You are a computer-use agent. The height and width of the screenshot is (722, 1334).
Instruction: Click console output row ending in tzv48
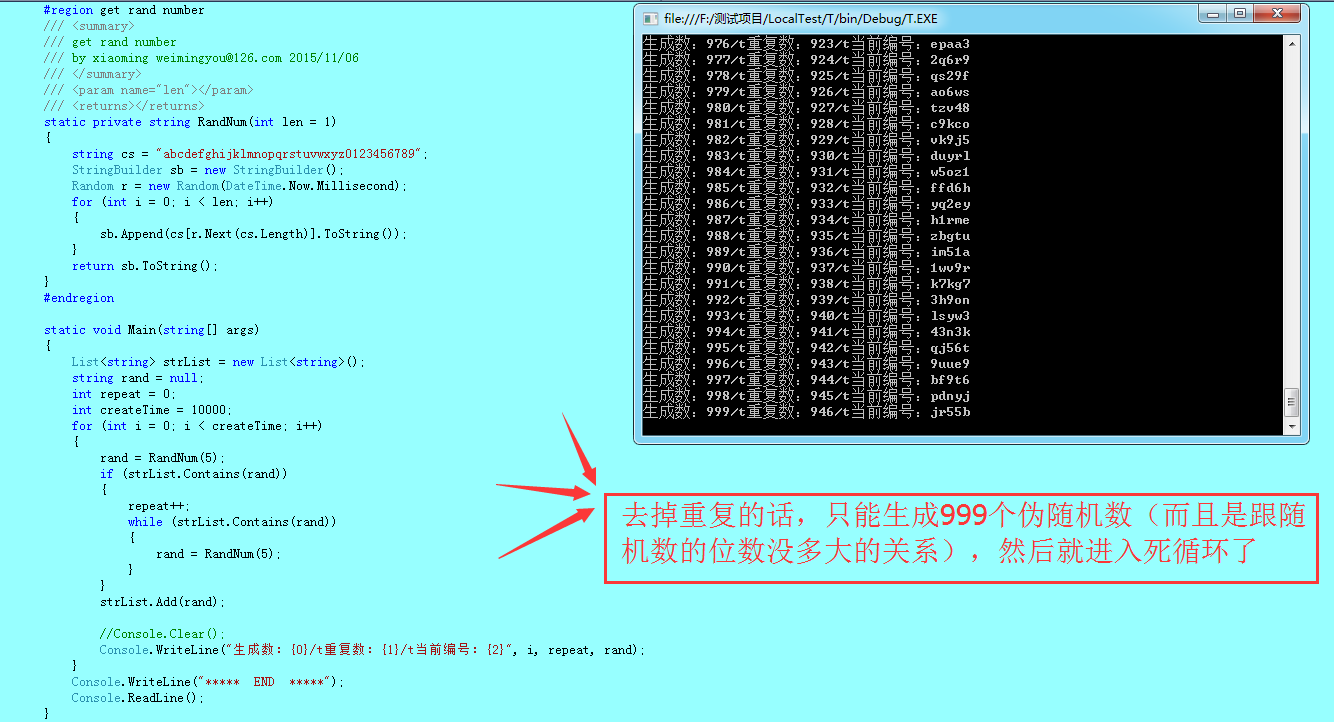coord(806,108)
